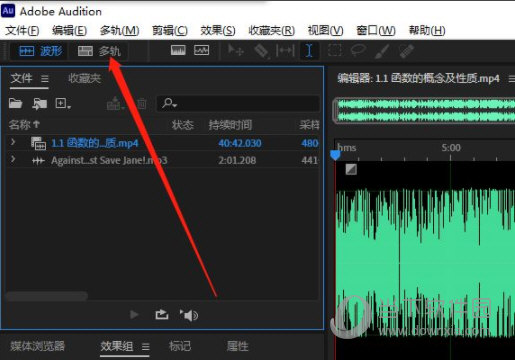Image resolution: width=515 pixels, height=360 pixels.
Task: Select the Time Selection tool
Action: point(309,51)
